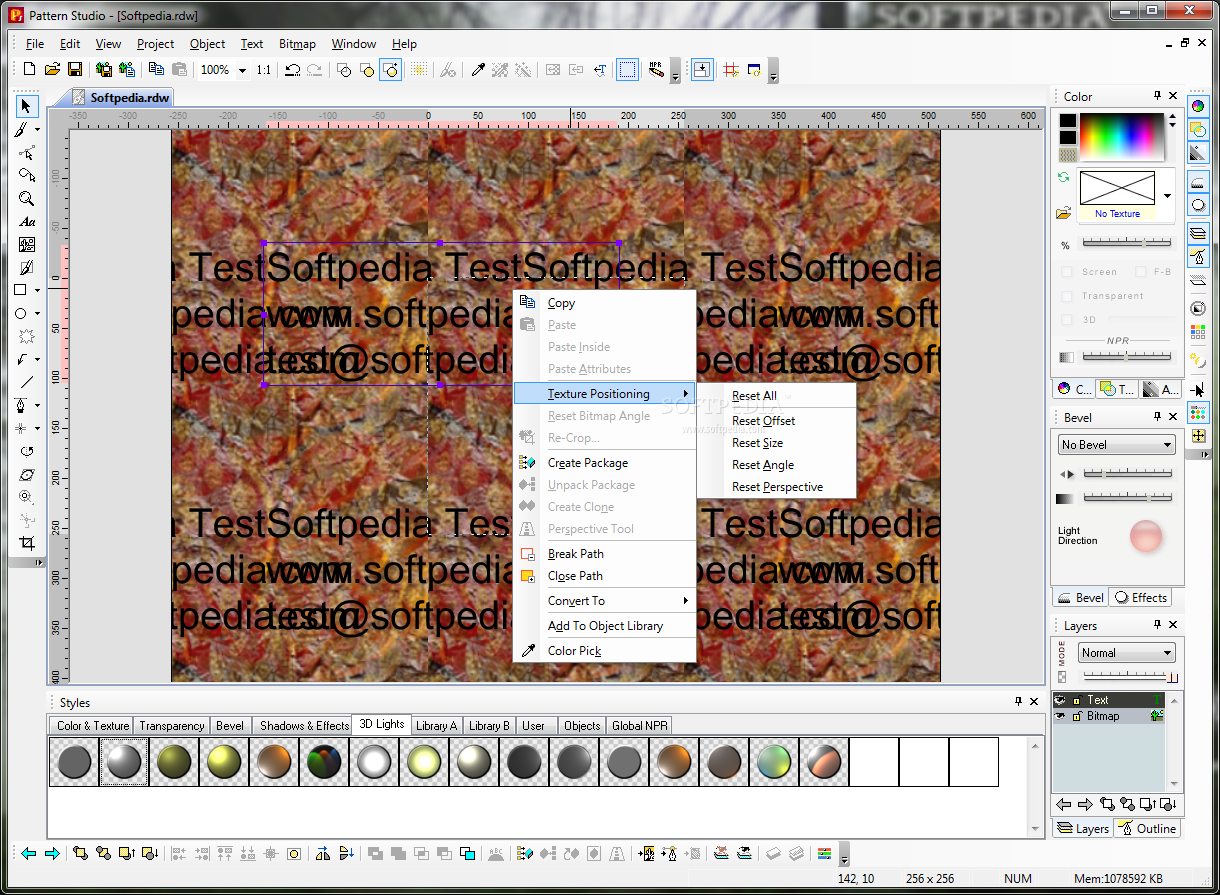Click the New document icon

point(29,69)
